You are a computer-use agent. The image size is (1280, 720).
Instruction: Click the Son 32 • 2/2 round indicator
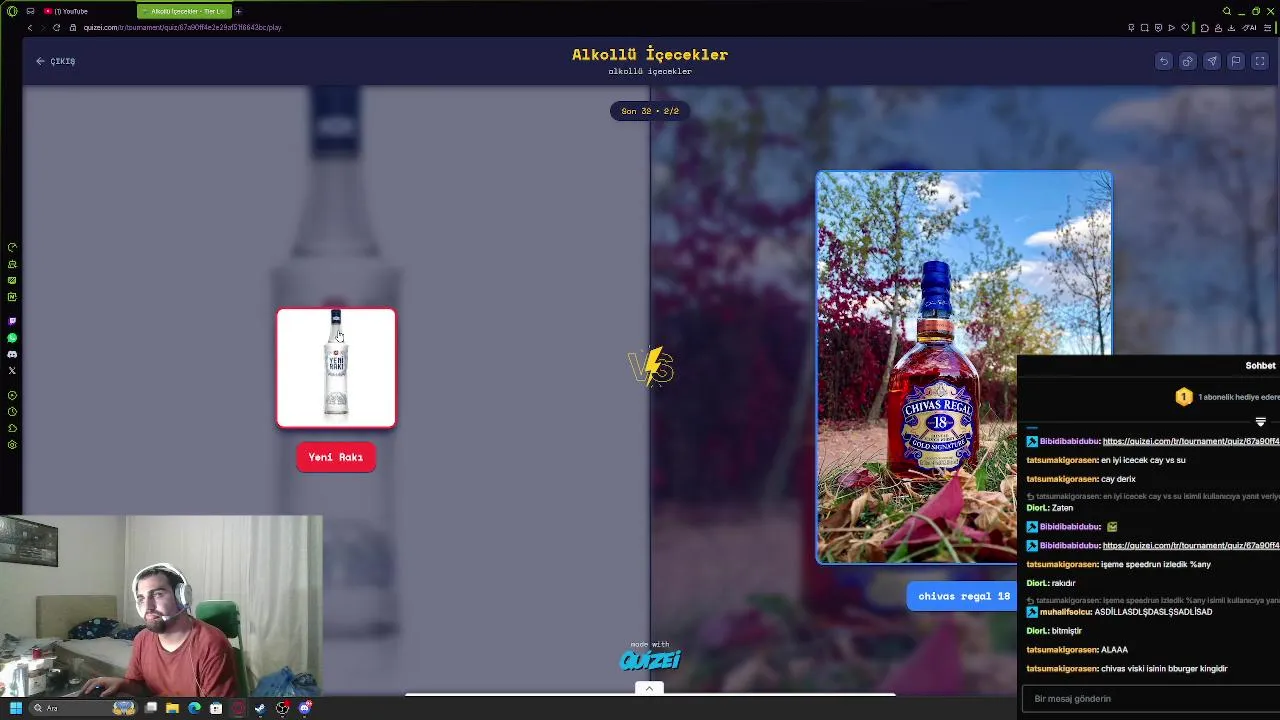point(650,111)
